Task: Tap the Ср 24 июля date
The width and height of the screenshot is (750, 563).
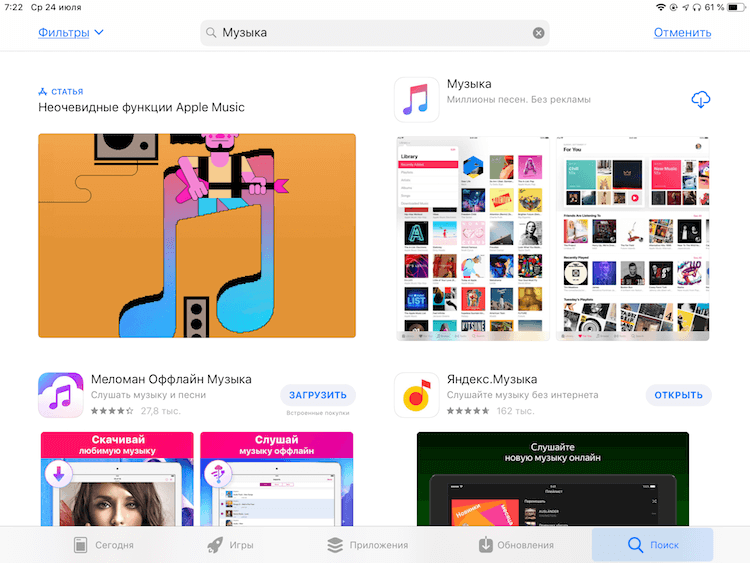Action: pyautogui.click(x=56, y=7)
